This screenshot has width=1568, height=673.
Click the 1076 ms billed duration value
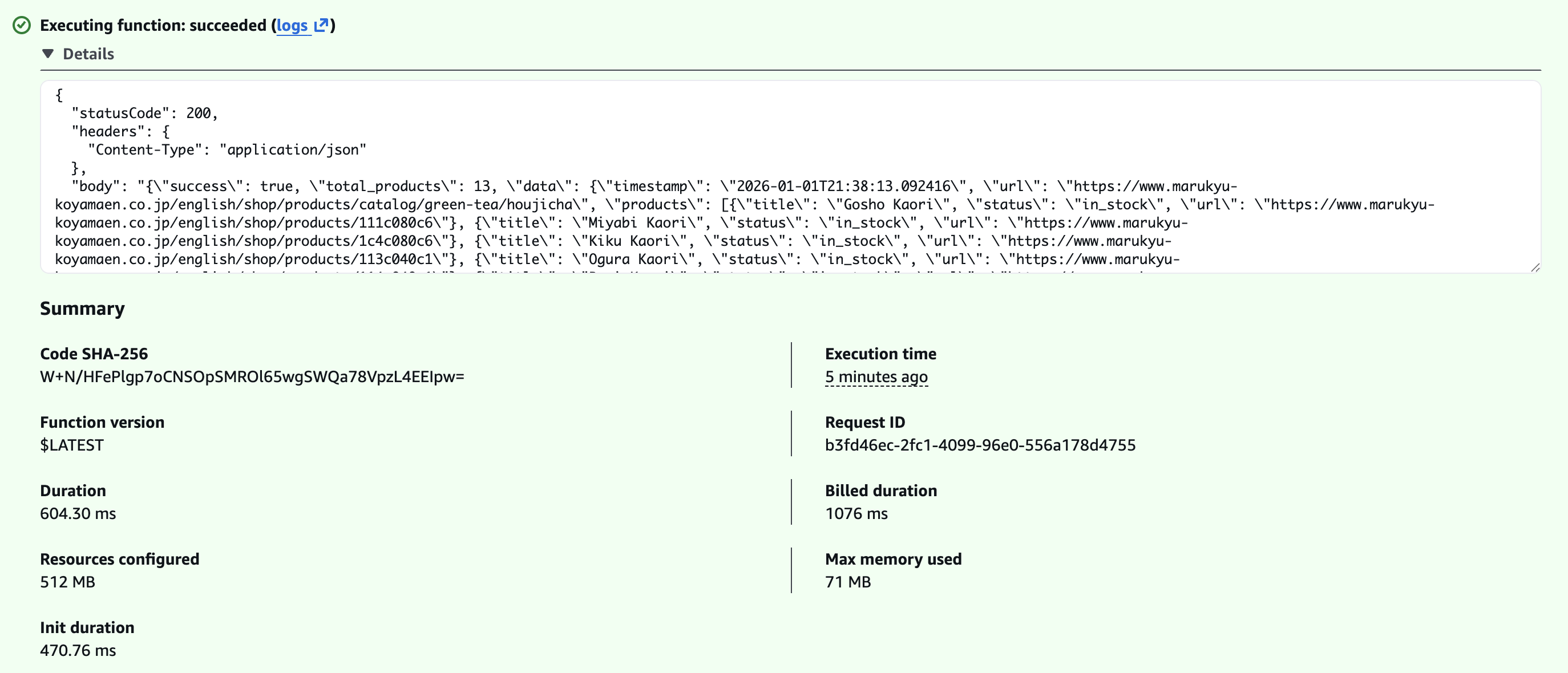point(856,513)
